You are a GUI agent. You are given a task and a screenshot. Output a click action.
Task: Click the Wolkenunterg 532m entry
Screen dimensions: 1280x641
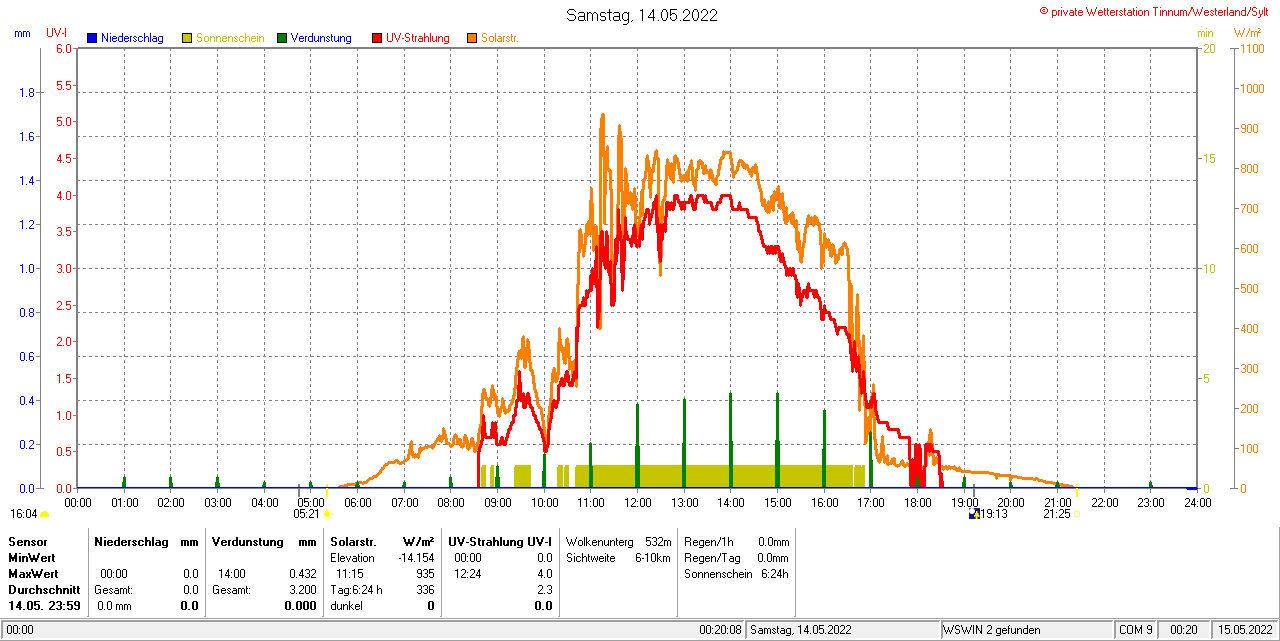coord(618,541)
